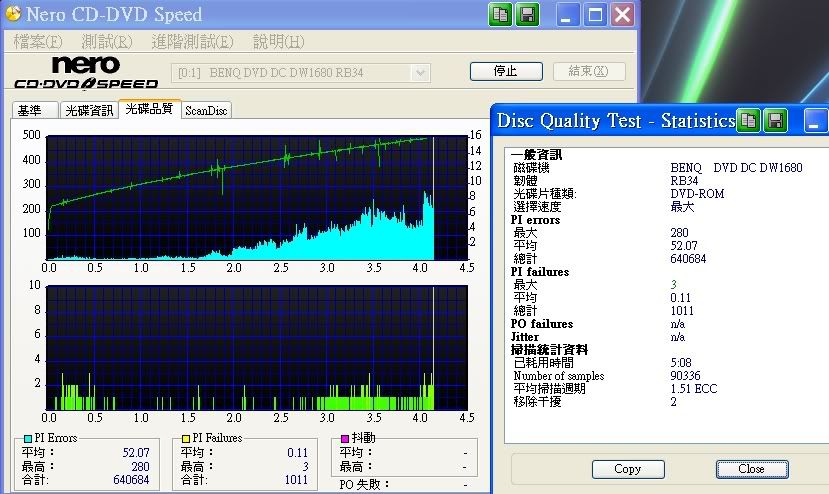Click the PO 失敗 label in main window
The height and width of the screenshot is (494, 829).
(364, 484)
